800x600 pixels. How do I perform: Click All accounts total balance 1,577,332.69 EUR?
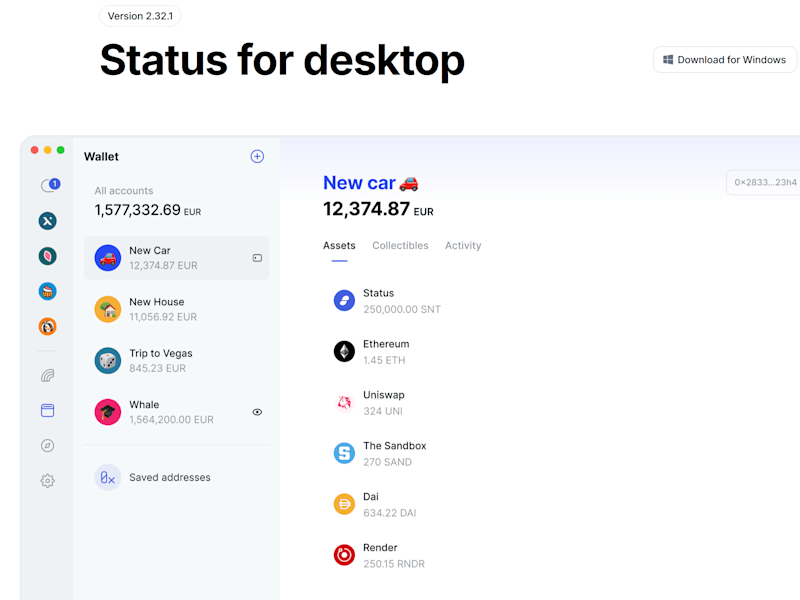(147, 210)
